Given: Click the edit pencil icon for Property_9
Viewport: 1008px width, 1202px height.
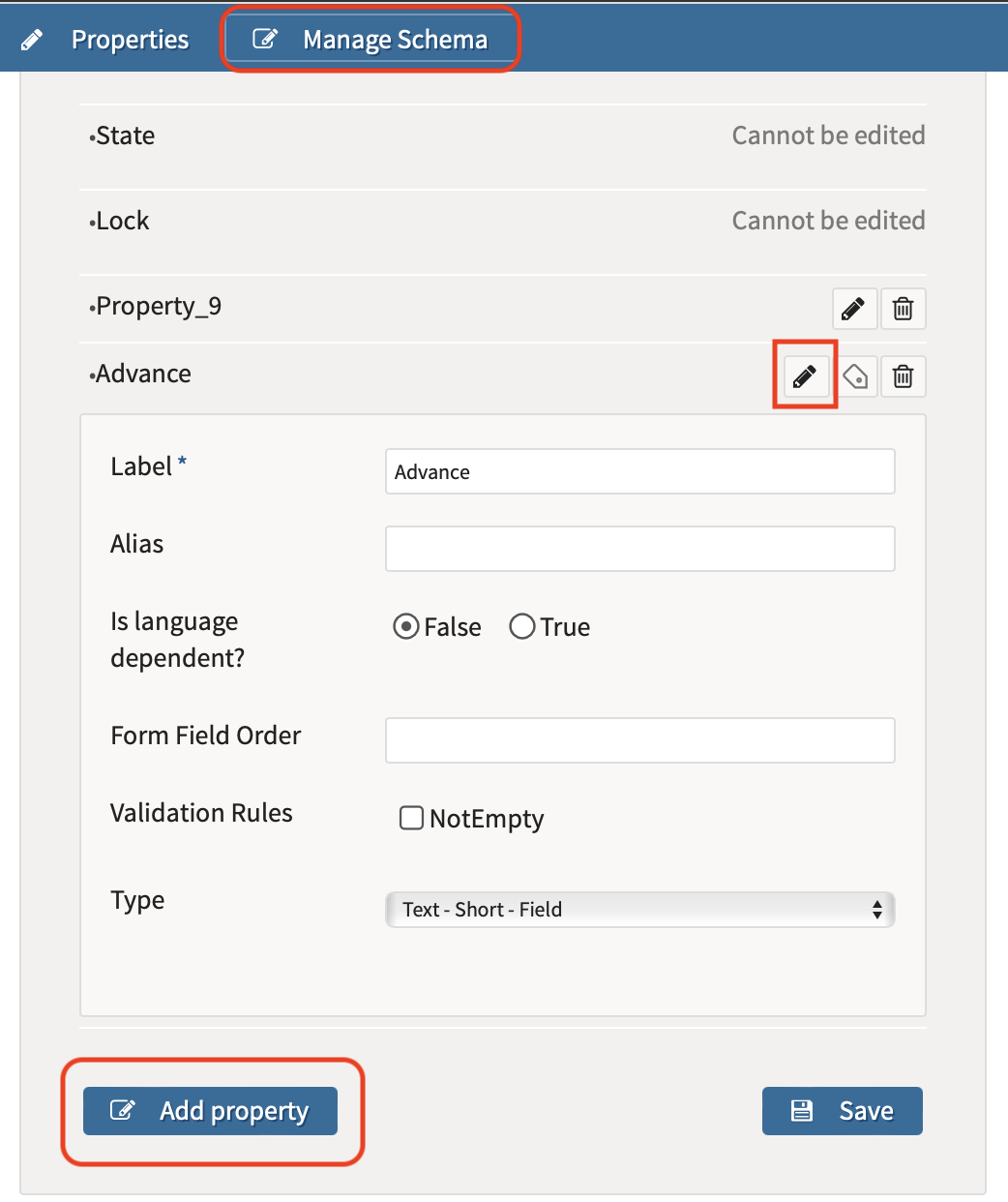Looking at the screenshot, I should [x=853, y=308].
